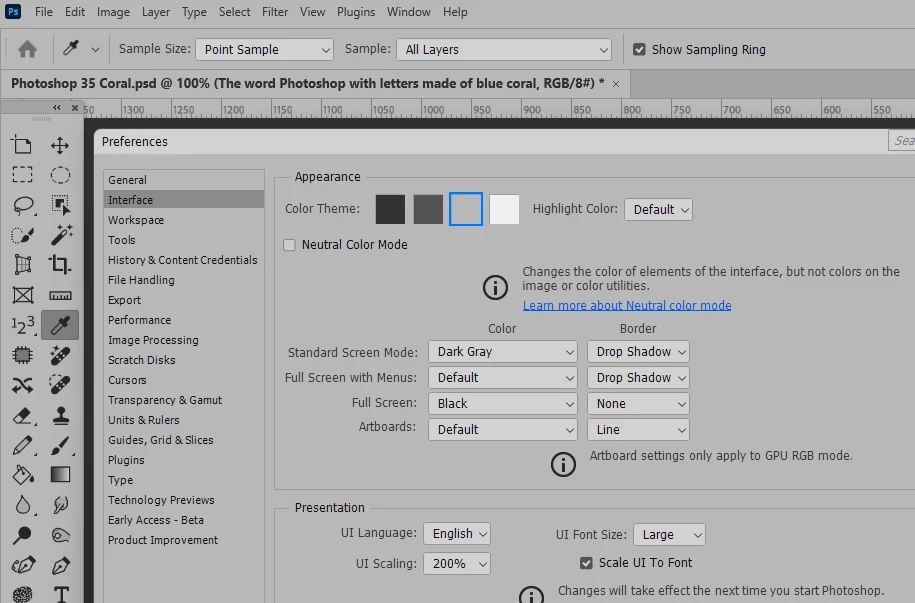Open the Layer menu
This screenshot has height=603, width=915.
tap(156, 12)
